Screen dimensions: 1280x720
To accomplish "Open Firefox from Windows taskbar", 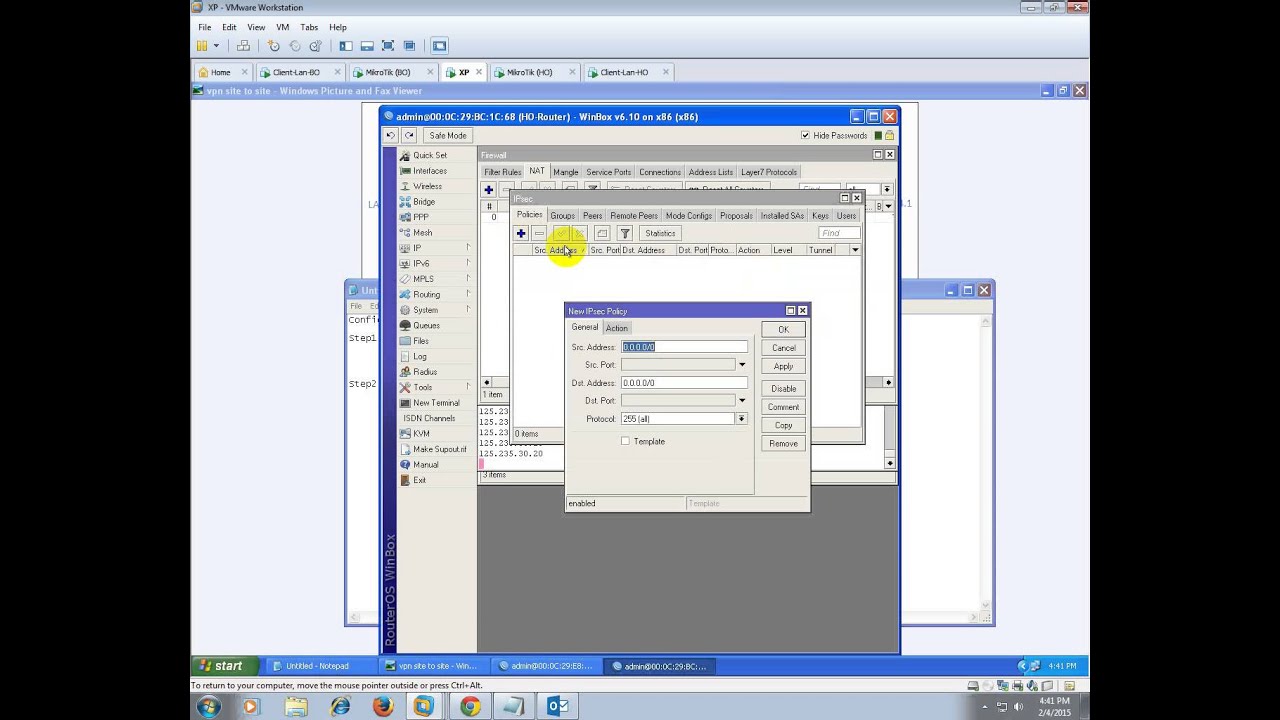I will tap(383, 707).
